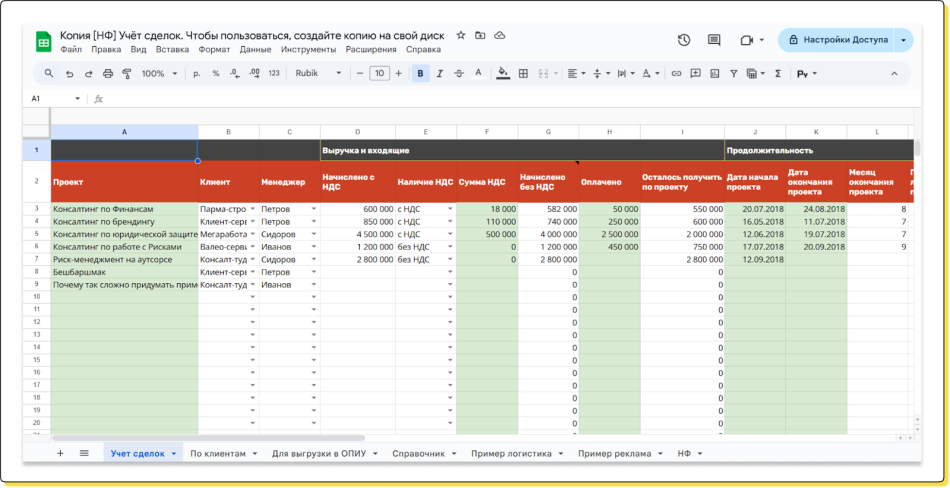
Task: Toggle bold formatting
Action: click(420, 73)
